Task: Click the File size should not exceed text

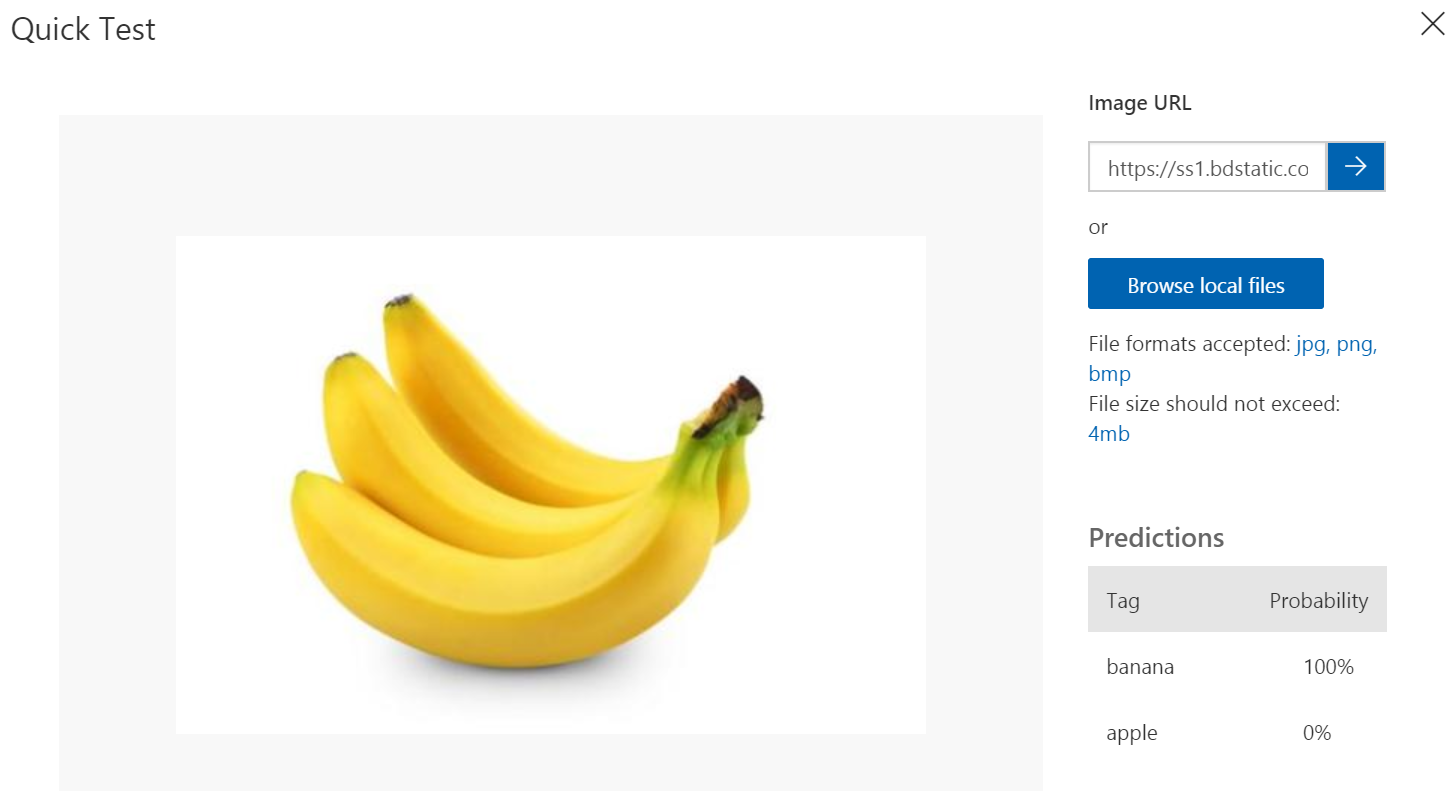Action: [x=1214, y=404]
